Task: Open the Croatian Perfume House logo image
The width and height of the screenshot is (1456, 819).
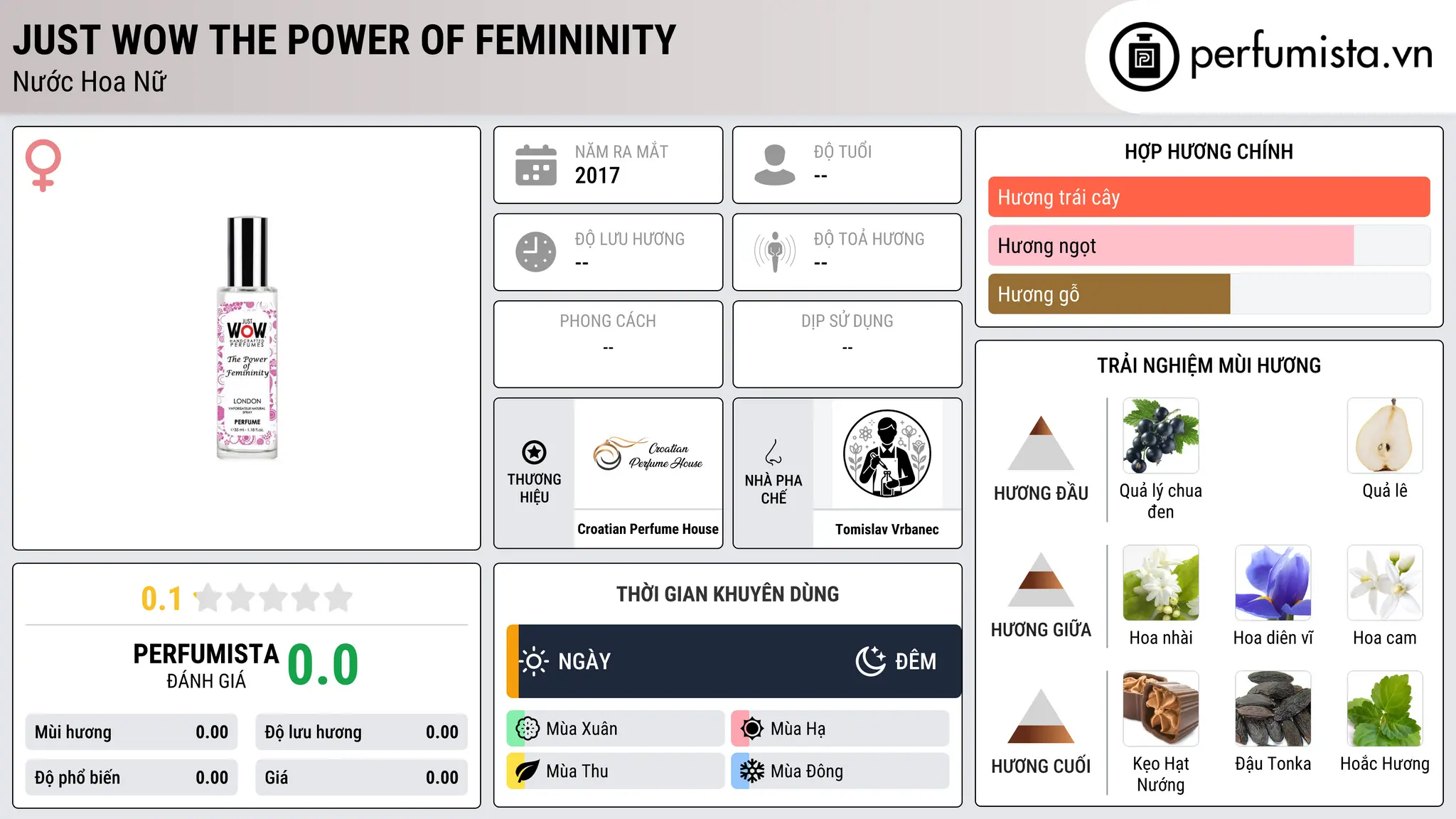Action: click(x=648, y=454)
